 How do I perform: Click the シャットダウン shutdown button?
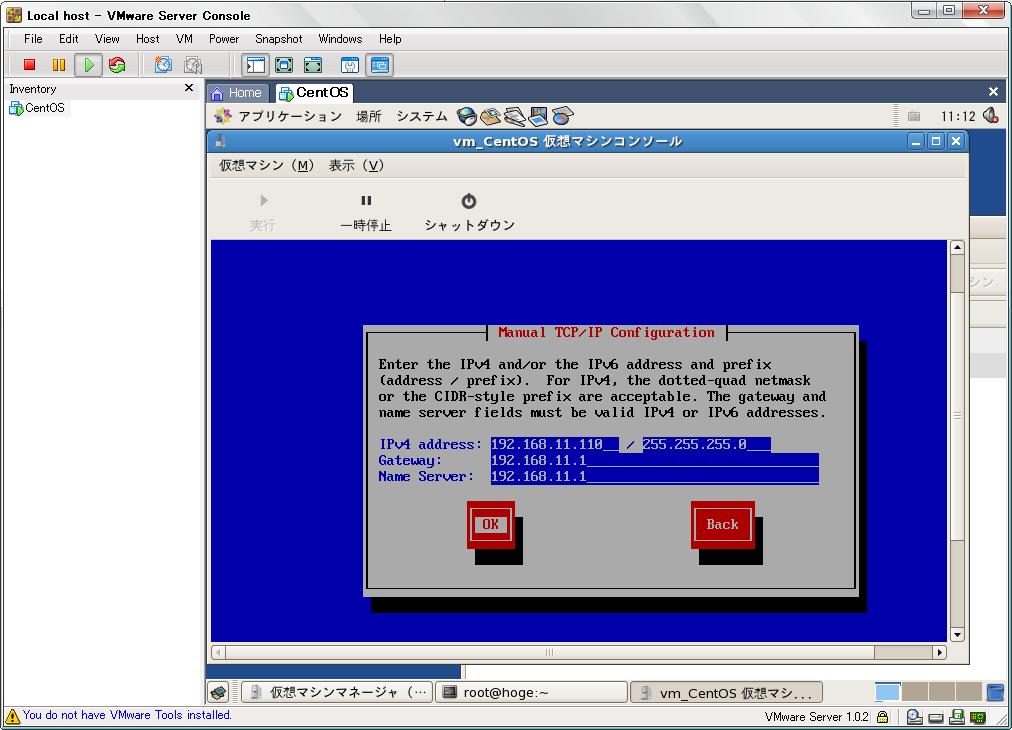pos(469,212)
